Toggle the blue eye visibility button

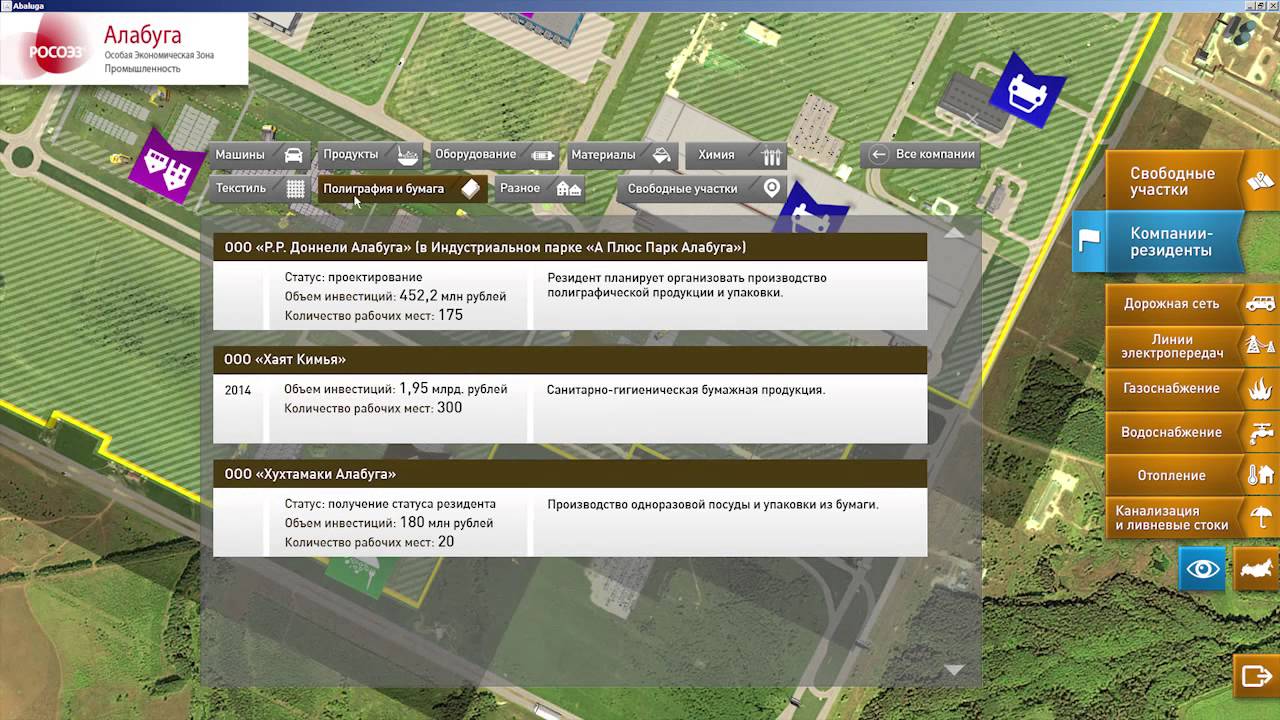(x=1203, y=569)
